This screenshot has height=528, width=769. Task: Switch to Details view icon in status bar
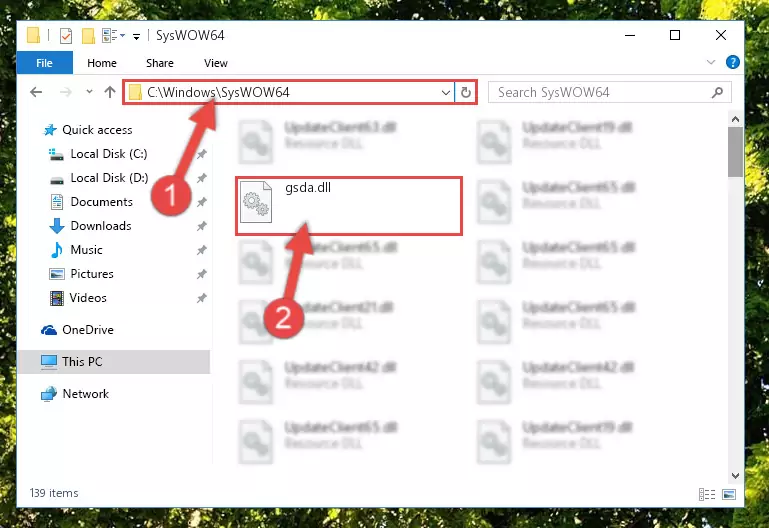[x=707, y=494]
